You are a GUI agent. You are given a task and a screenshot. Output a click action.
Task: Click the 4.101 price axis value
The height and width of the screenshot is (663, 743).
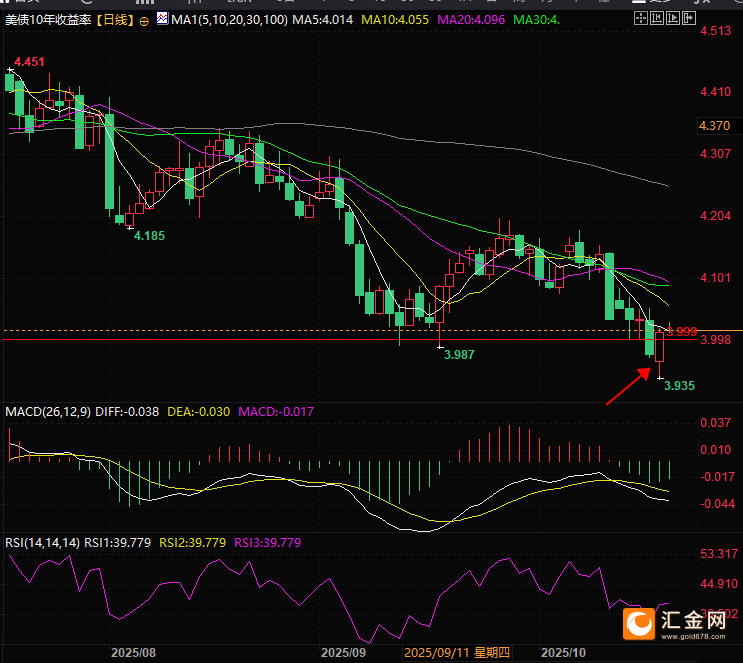pos(716,278)
